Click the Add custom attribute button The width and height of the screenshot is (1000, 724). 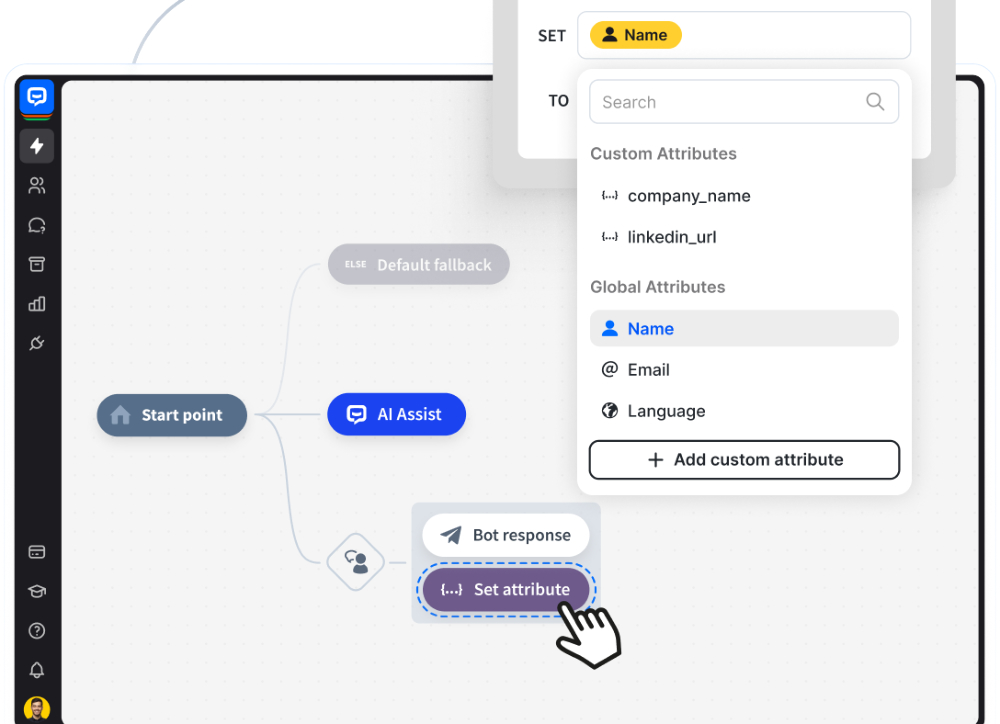click(744, 460)
